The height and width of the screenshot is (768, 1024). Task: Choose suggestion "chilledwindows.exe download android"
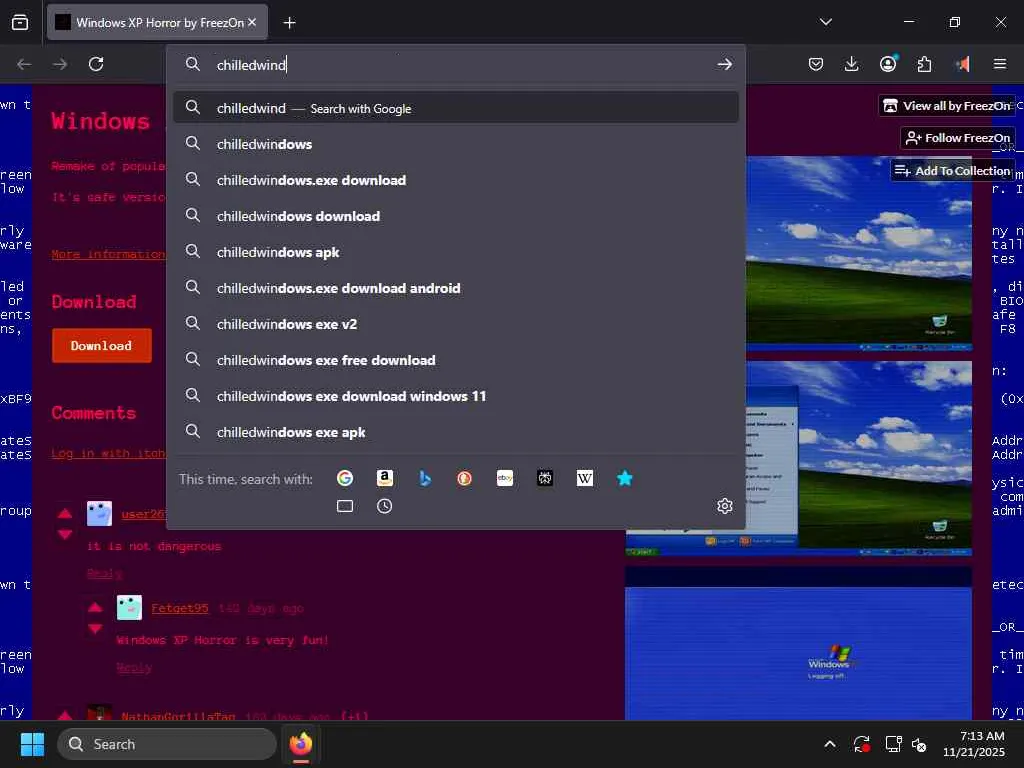[456, 288]
